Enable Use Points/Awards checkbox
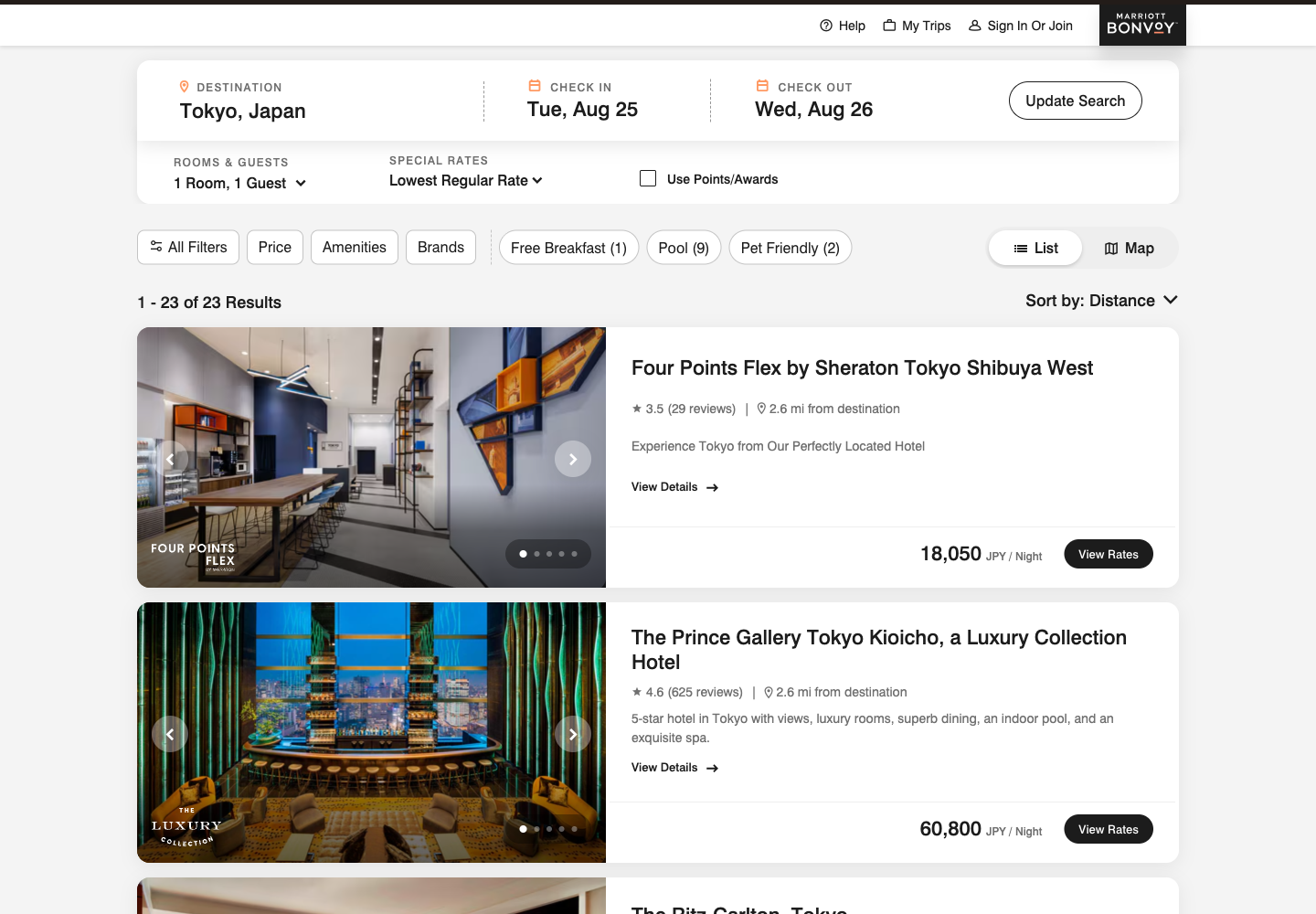1316x914 pixels. (648, 178)
